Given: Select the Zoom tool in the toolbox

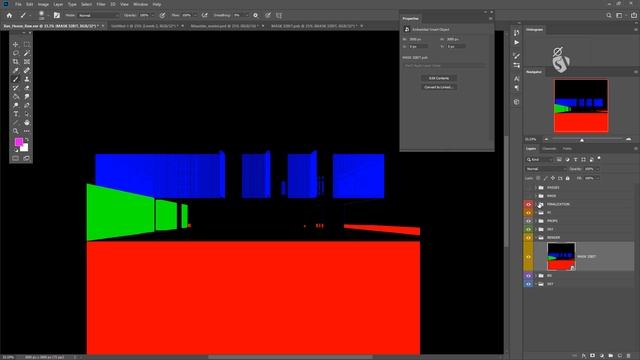Looking at the screenshot, I should (16, 131).
